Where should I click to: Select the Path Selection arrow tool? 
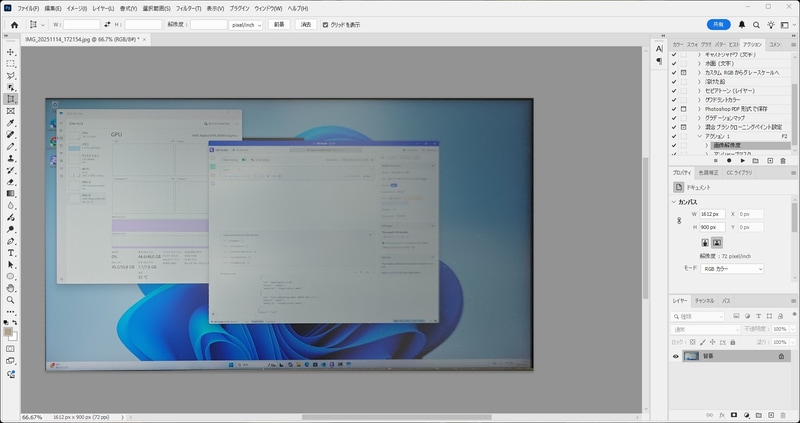10,264
